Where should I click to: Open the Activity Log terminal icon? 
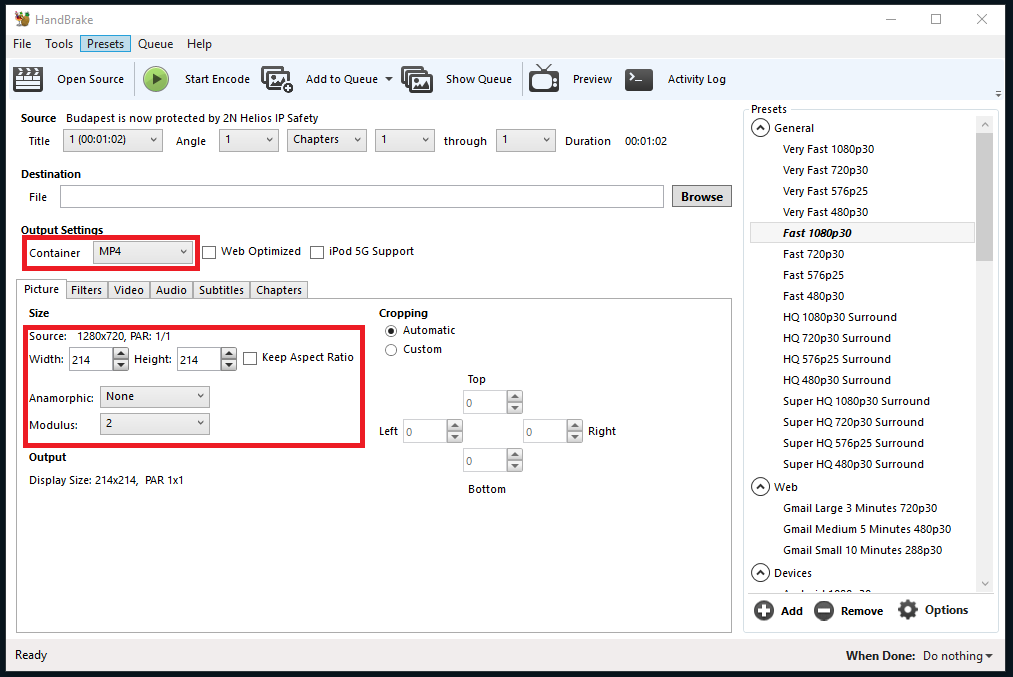[639, 79]
